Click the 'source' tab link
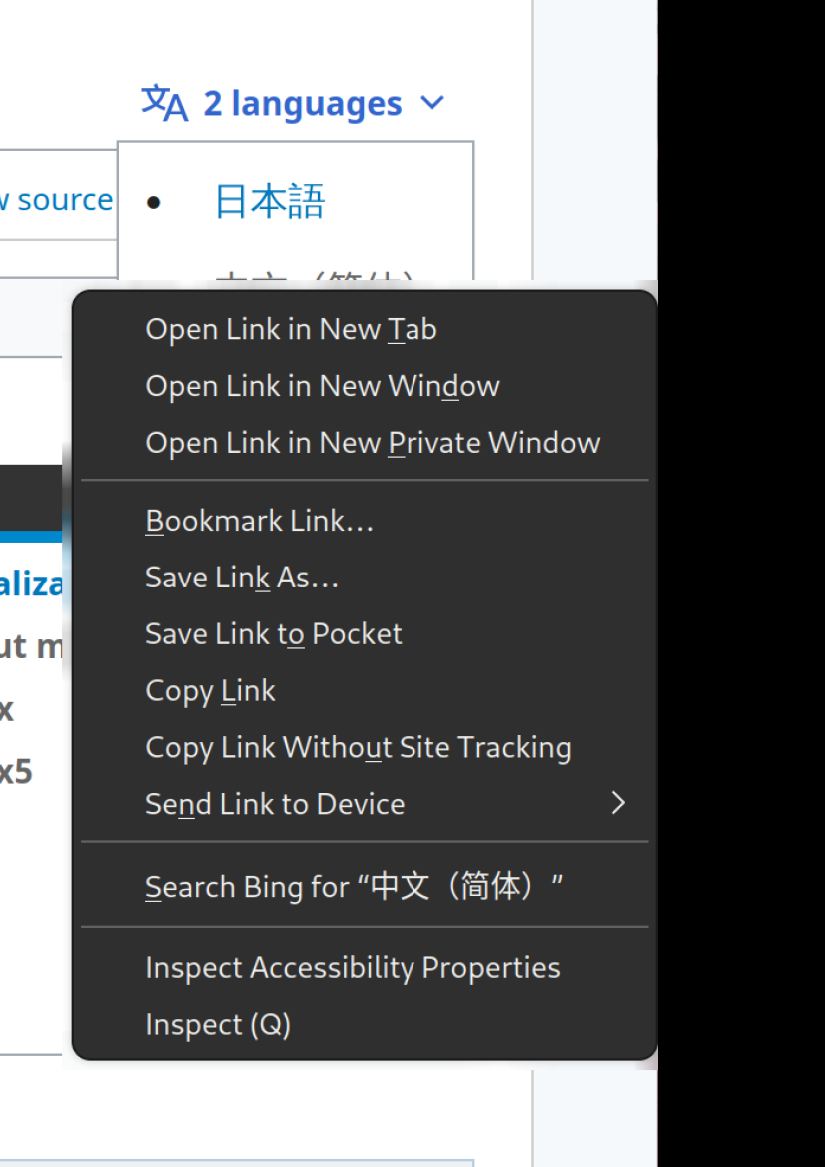825x1167 pixels. point(63,200)
